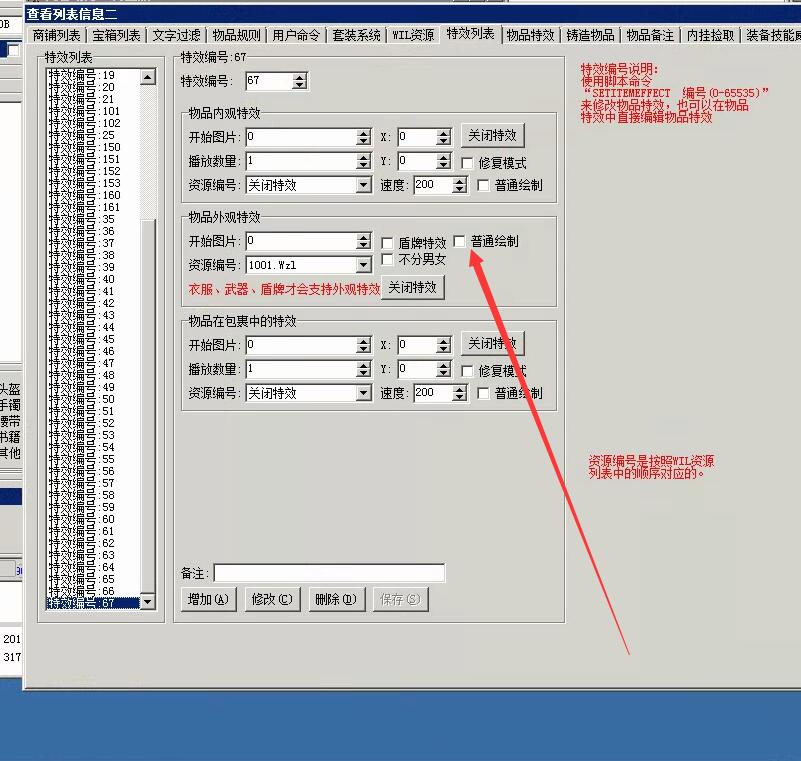801x761 pixels.
Task: Click the 速度 stepper under 物品内观特效
Action: 459,185
